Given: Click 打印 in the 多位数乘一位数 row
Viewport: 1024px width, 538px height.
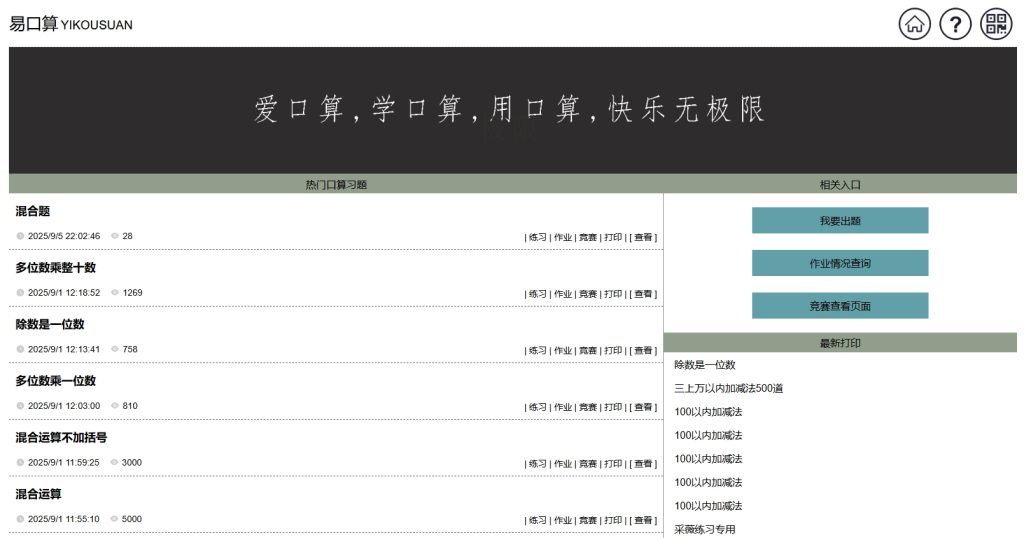Looking at the screenshot, I should tap(613, 407).
